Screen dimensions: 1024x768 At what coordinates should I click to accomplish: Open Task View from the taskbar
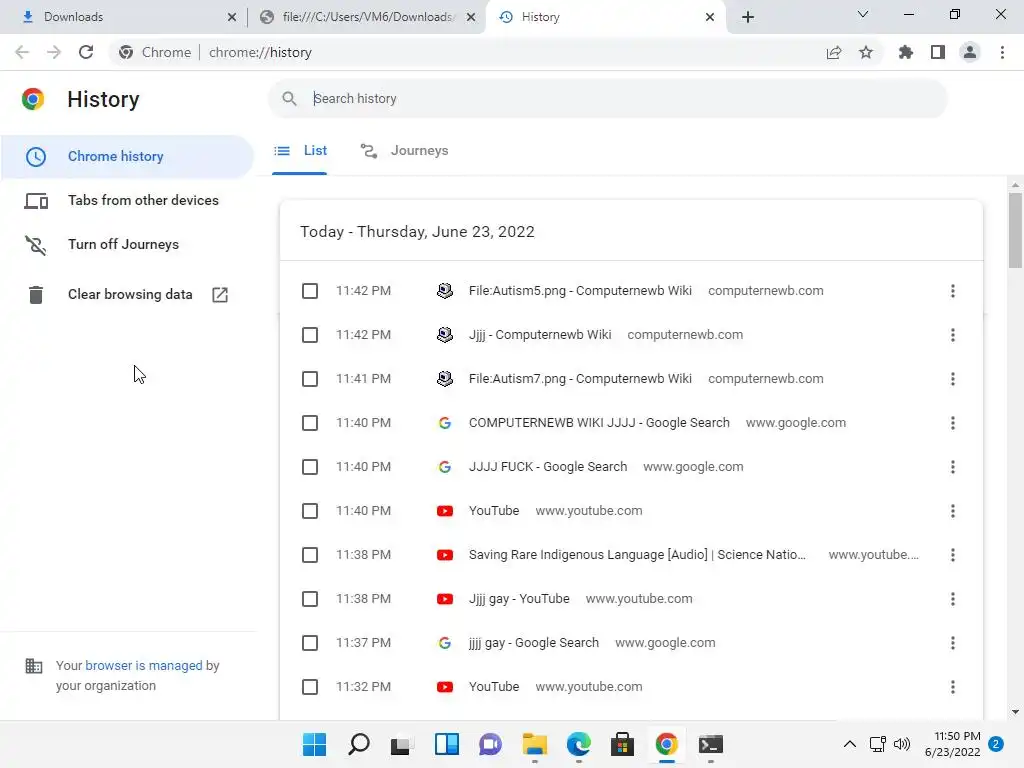click(x=402, y=744)
